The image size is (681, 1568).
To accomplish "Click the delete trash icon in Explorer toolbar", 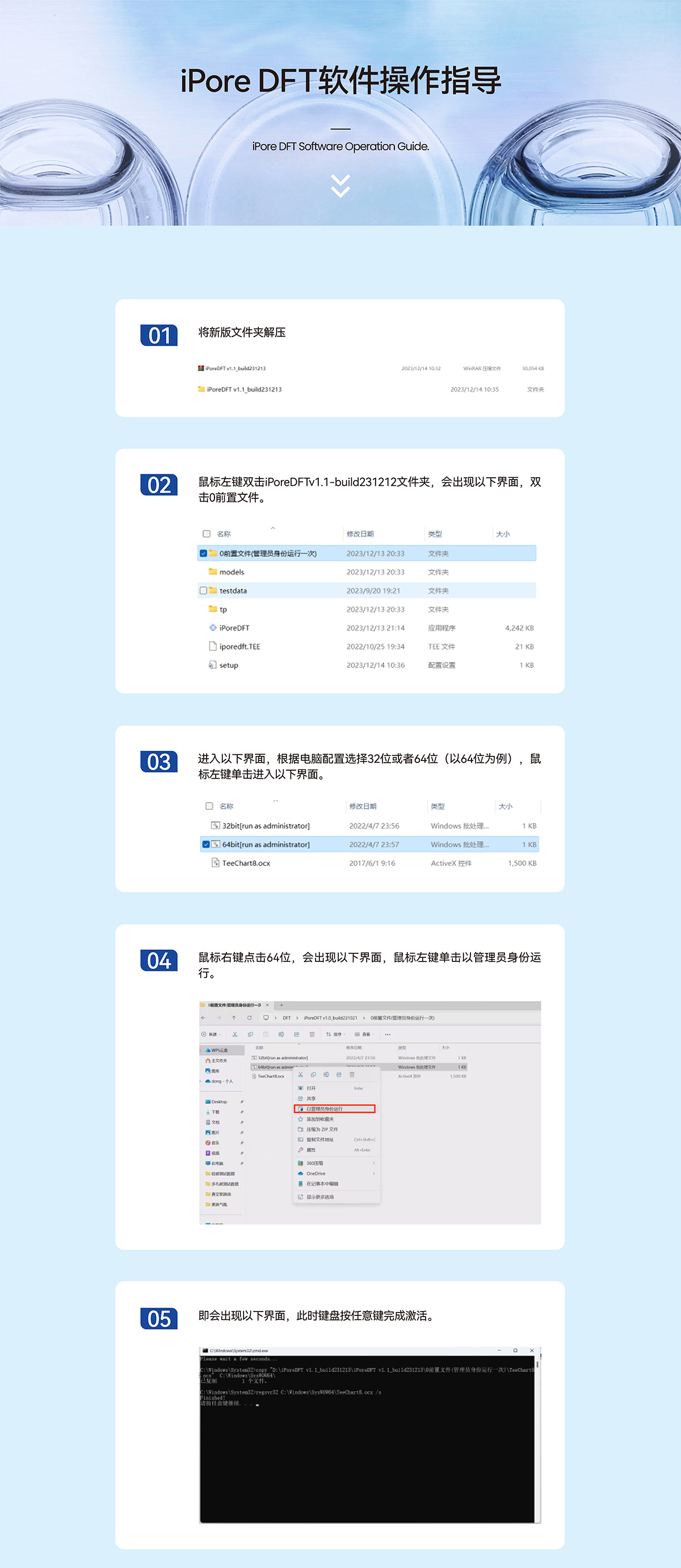I will pos(312,1034).
